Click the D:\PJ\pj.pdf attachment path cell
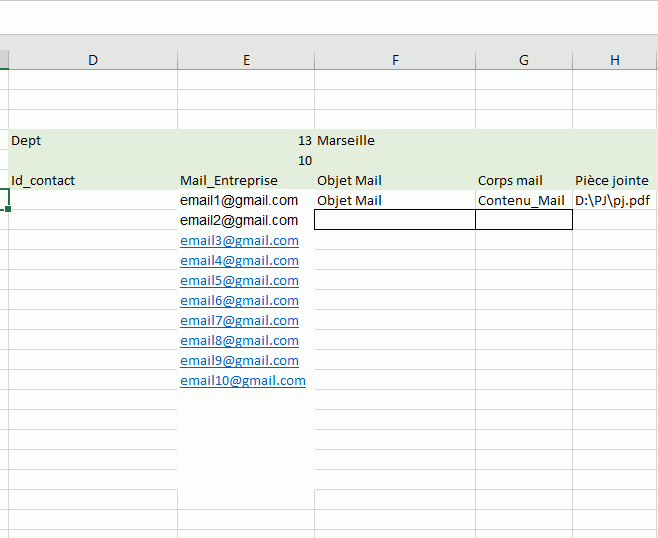This screenshot has width=658, height=538. pyautogui.click(x=613, y=200)
